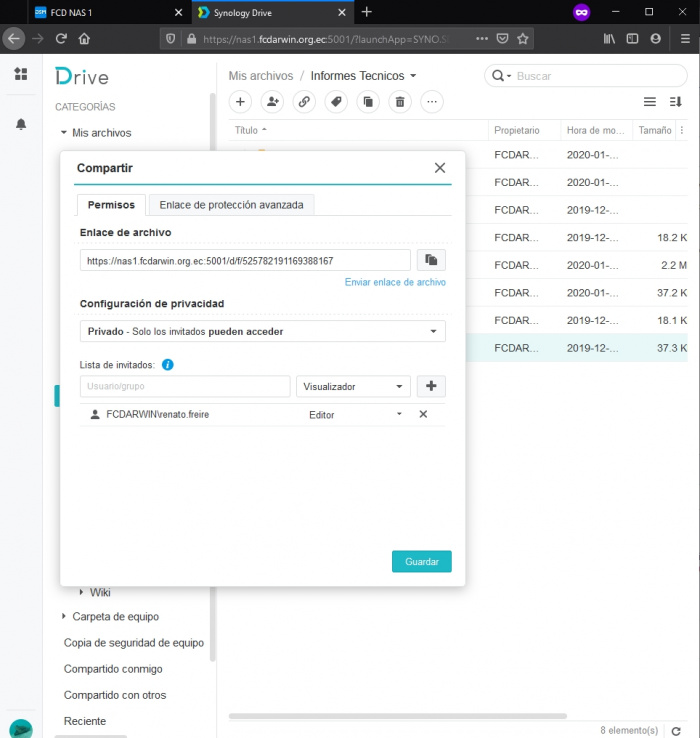Select the file row sized 37.3 K
Viewport: 700px width, 738px height.
click(577, 348)
